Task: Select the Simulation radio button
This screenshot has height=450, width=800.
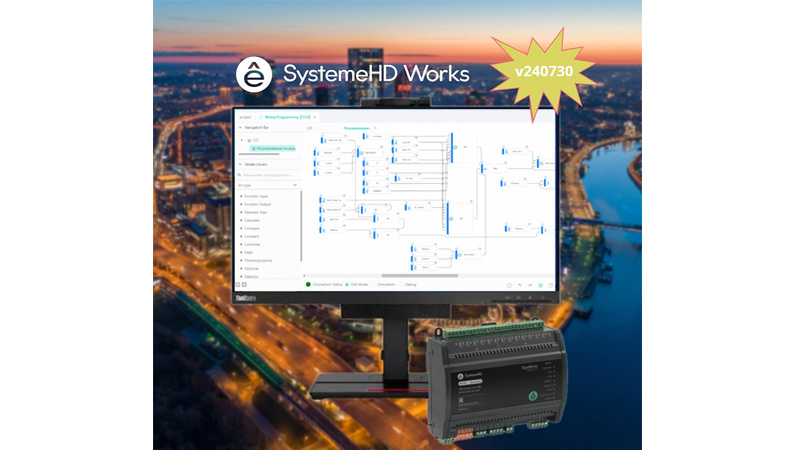Action: (x=374, y=285)
